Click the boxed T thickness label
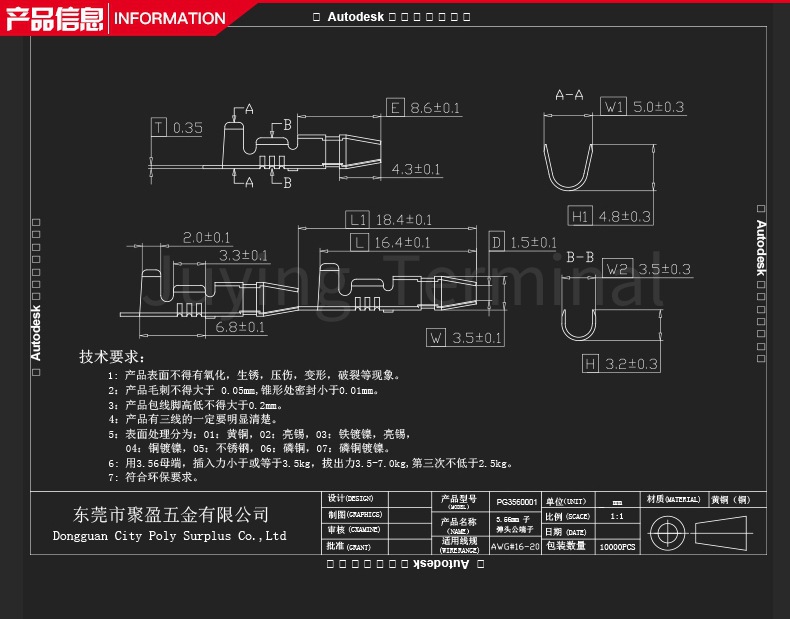Viewport: 790px width, 619px height. coord(159,127)
